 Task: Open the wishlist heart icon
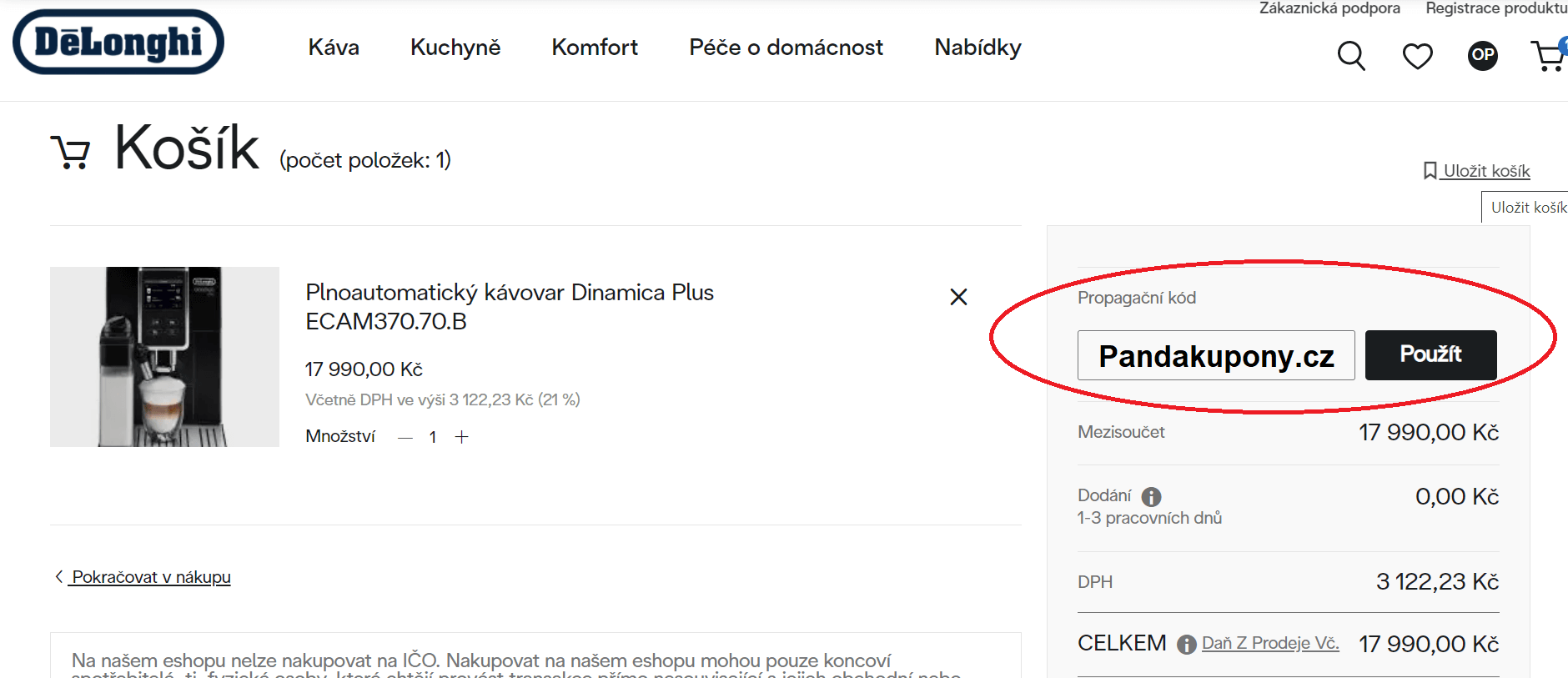(x=1417, y=56)
